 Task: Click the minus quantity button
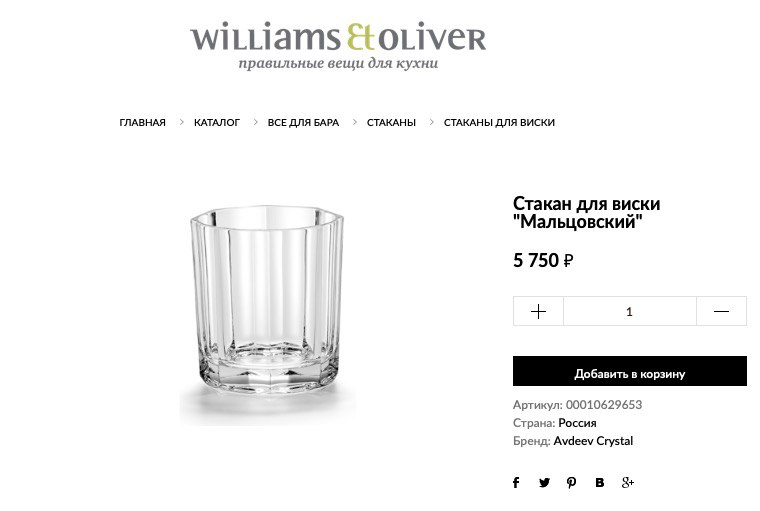point(721,311)
